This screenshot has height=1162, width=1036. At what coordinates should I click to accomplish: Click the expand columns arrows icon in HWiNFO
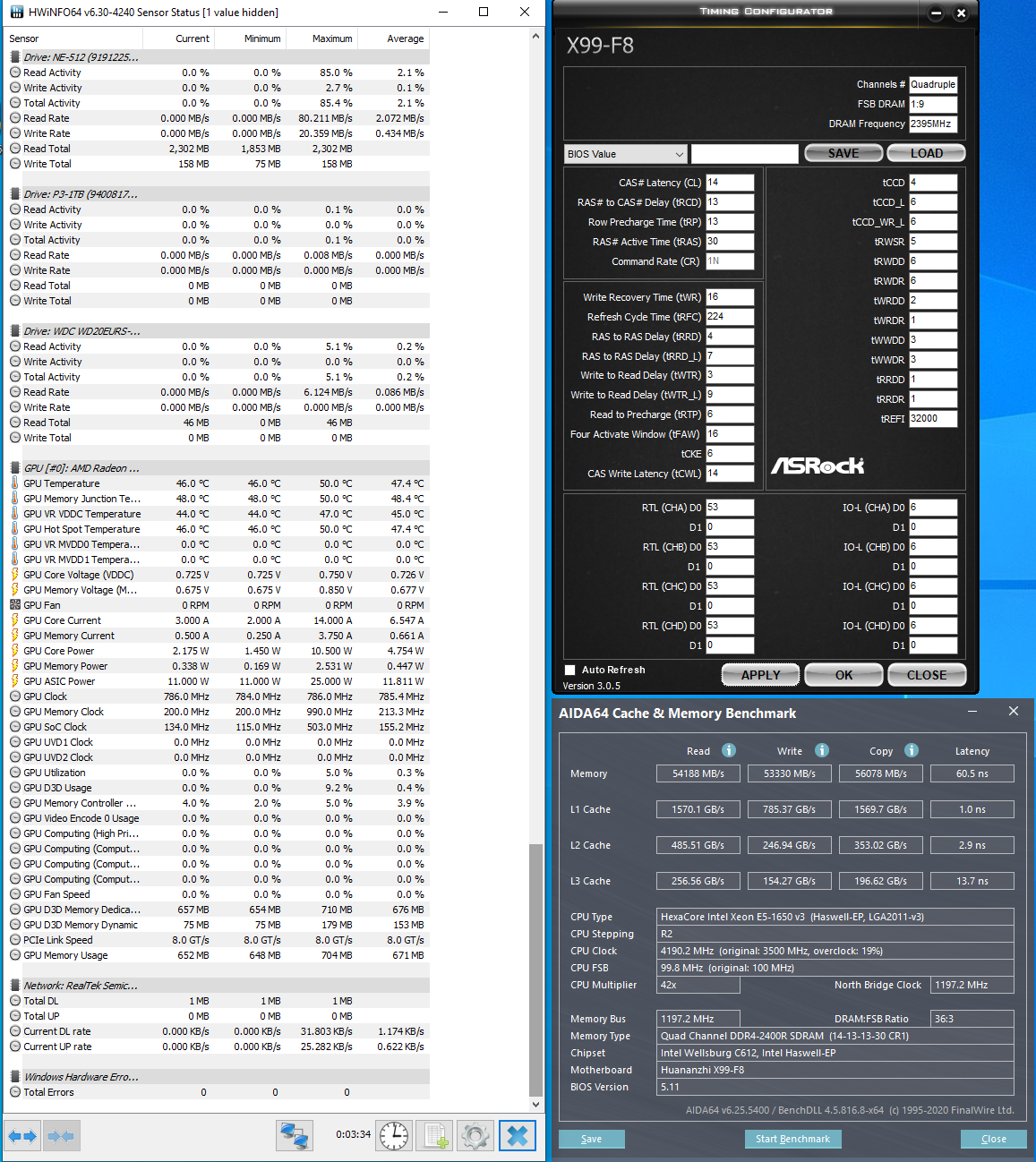(22, 1136)
